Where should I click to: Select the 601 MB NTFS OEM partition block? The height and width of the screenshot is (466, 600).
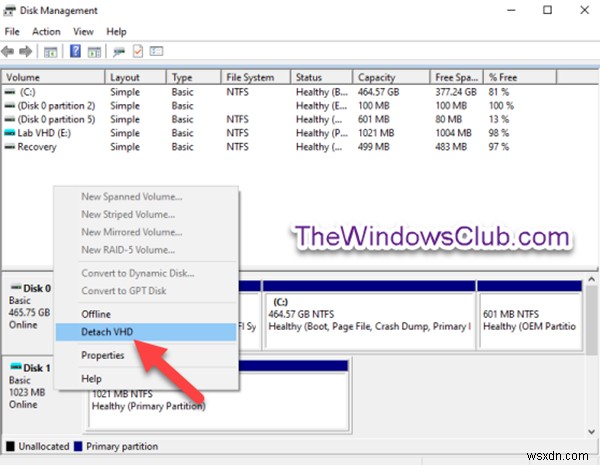530,315
